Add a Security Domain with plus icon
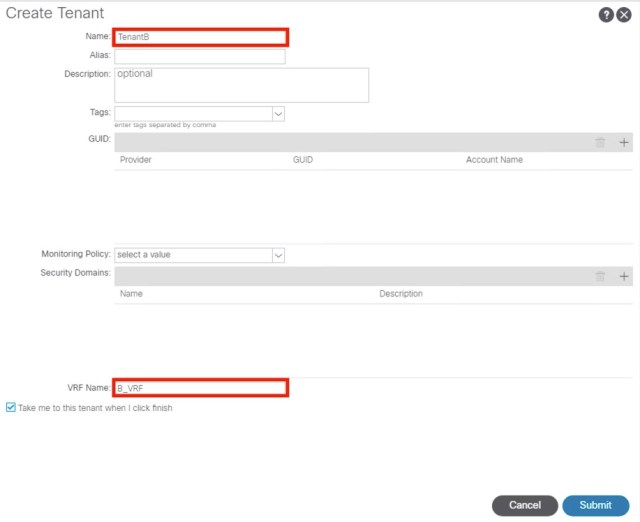This screenshot has height=522, width=640. coord(624,276)
